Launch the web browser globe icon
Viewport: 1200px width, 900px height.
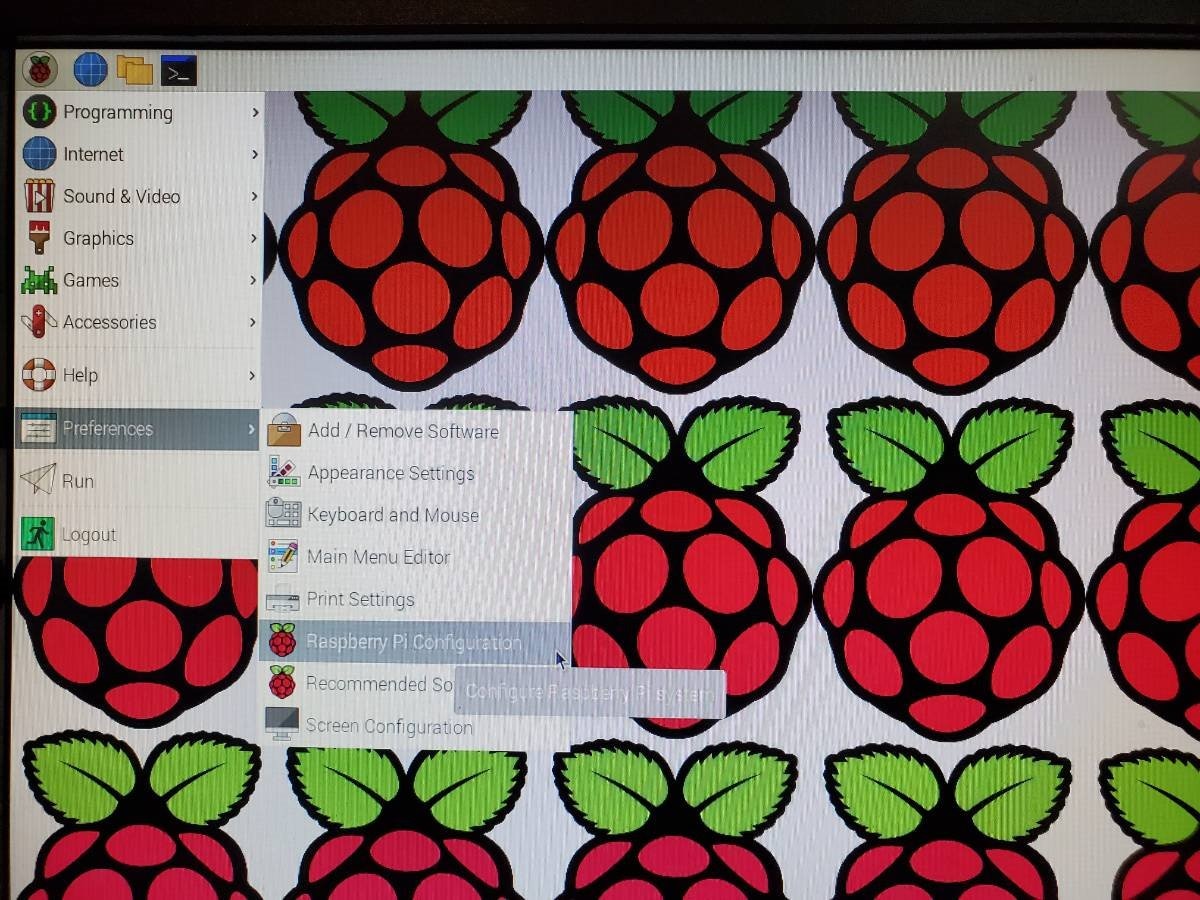click(x=90, y=69)
